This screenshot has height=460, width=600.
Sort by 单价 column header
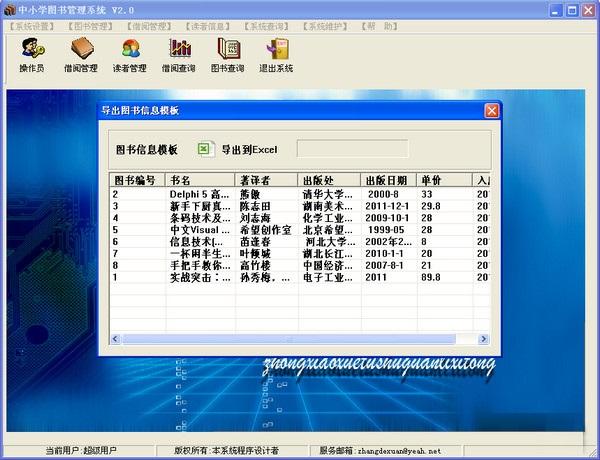click(445, 180)
